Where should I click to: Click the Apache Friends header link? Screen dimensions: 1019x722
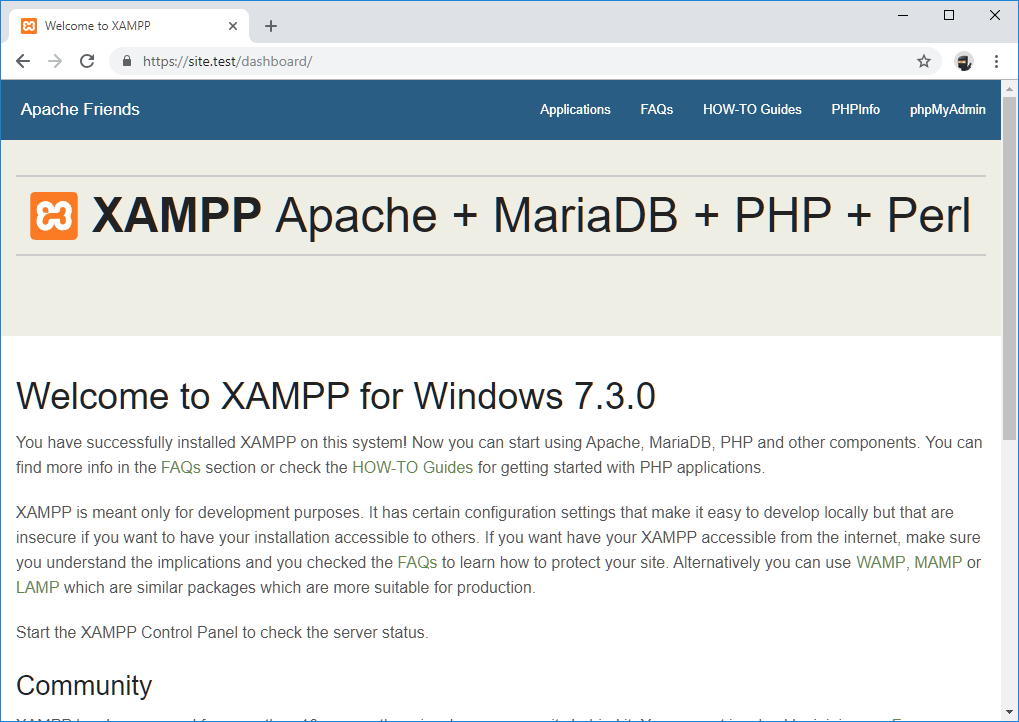[x=80, y=110]
